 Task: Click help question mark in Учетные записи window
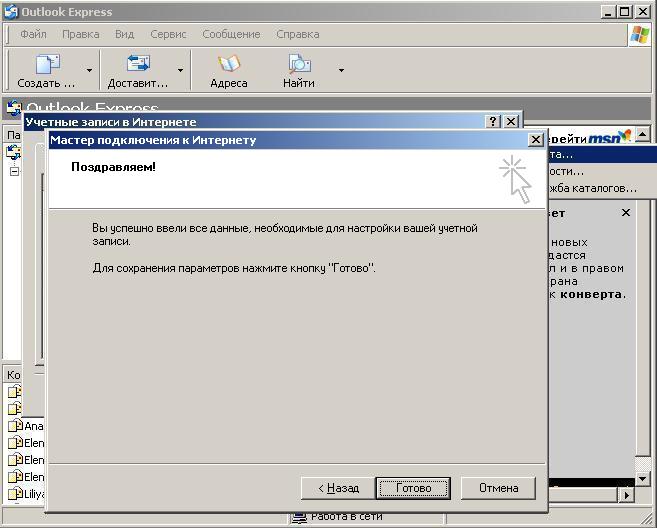click(x=493, y=122)
